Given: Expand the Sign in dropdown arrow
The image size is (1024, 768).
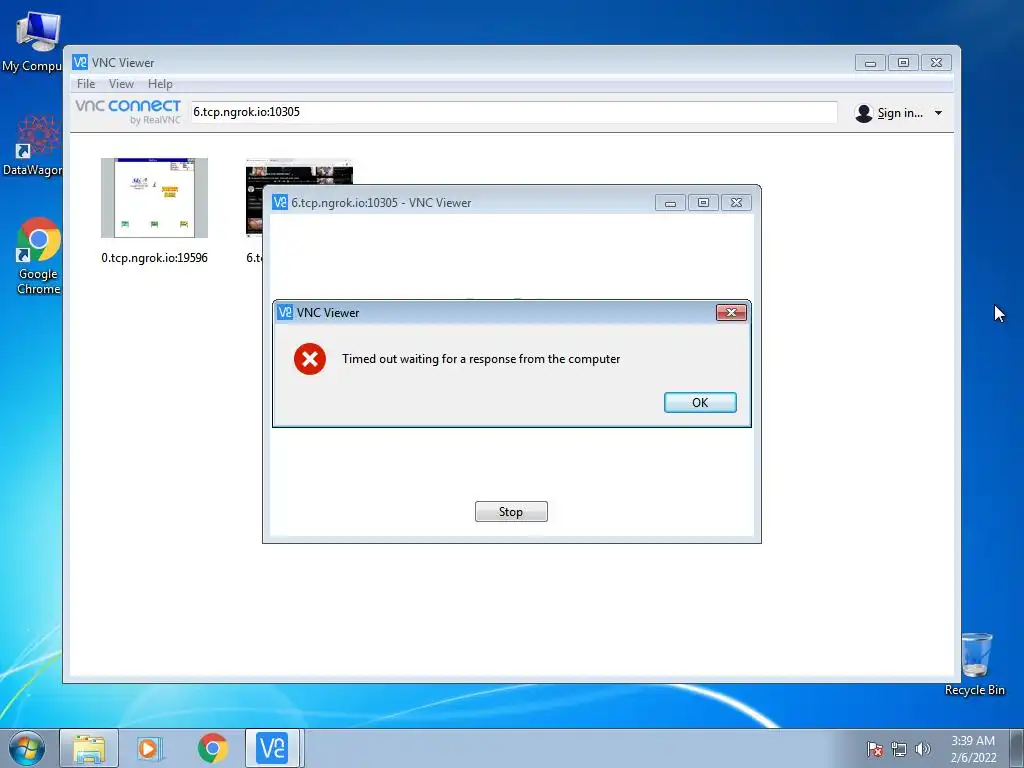Looking at the screenshot, I should tap(938, 113).
